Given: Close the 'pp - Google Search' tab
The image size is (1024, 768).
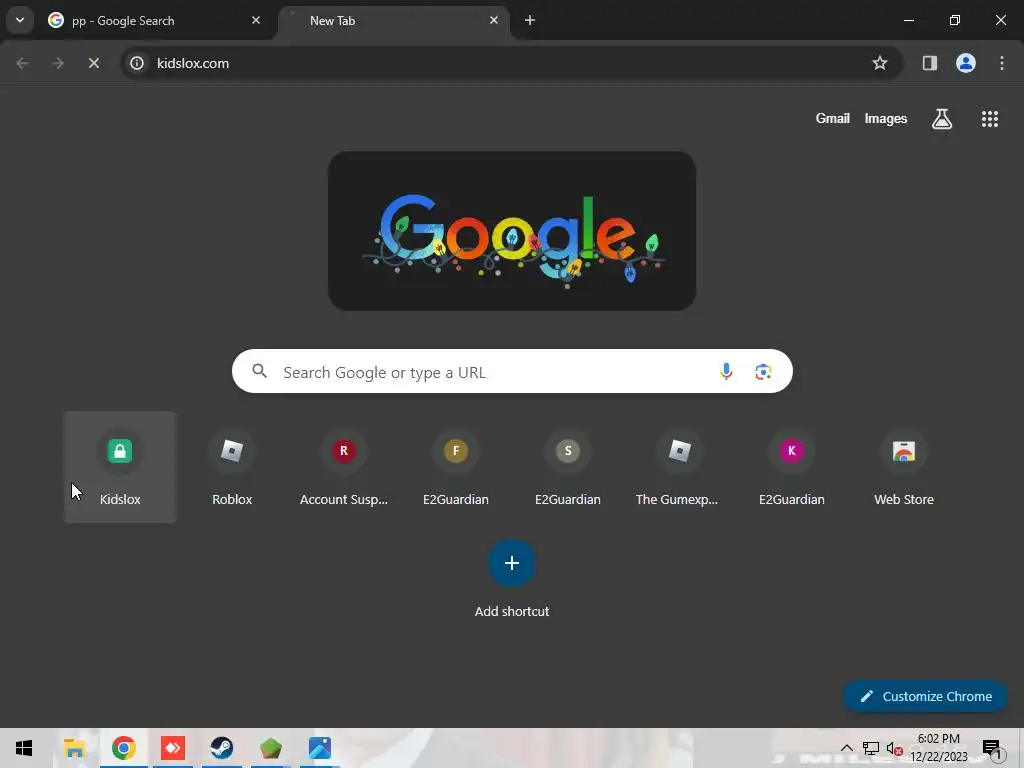Looking at the screenshot, I should (x=256, y=20).
